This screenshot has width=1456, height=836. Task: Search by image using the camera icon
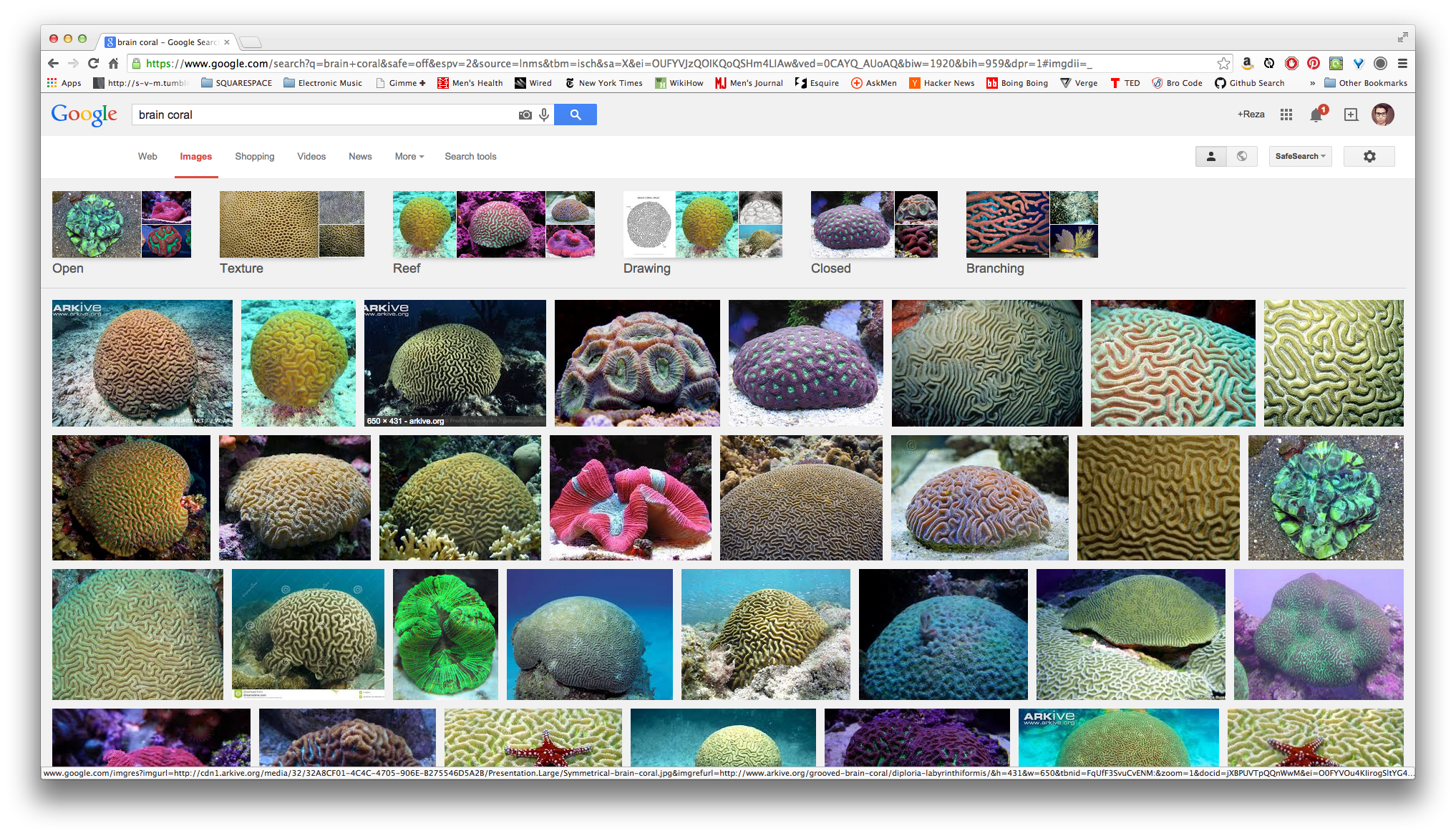coord(525,115)
